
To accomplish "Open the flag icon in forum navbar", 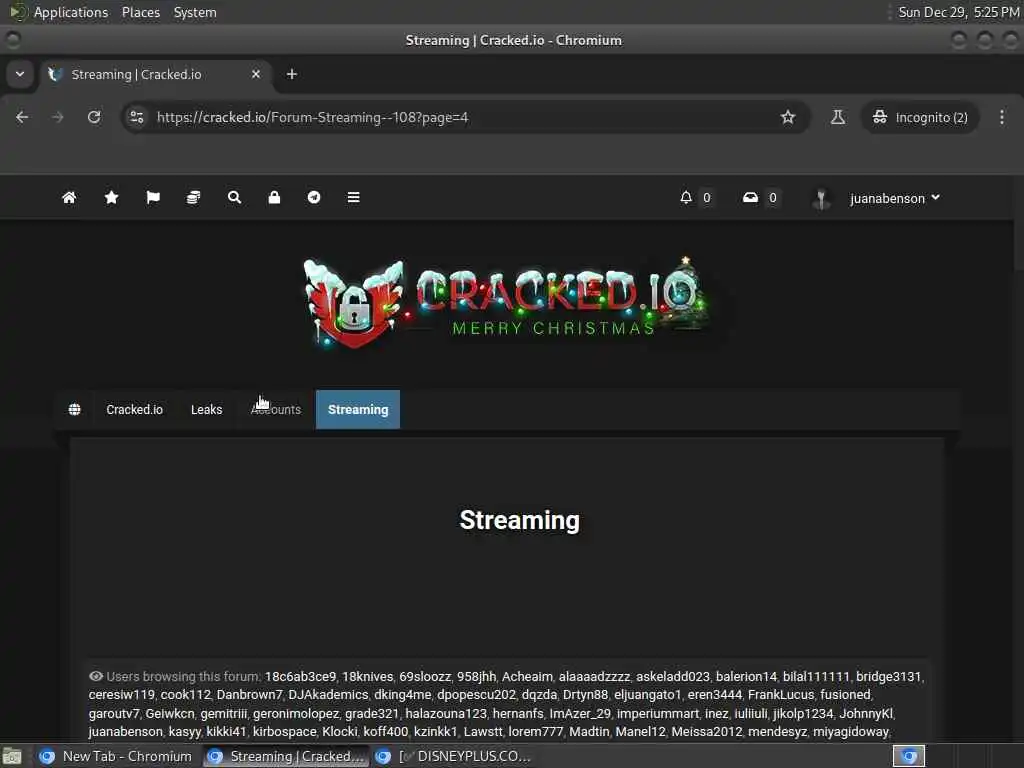I will pos(153,197).
